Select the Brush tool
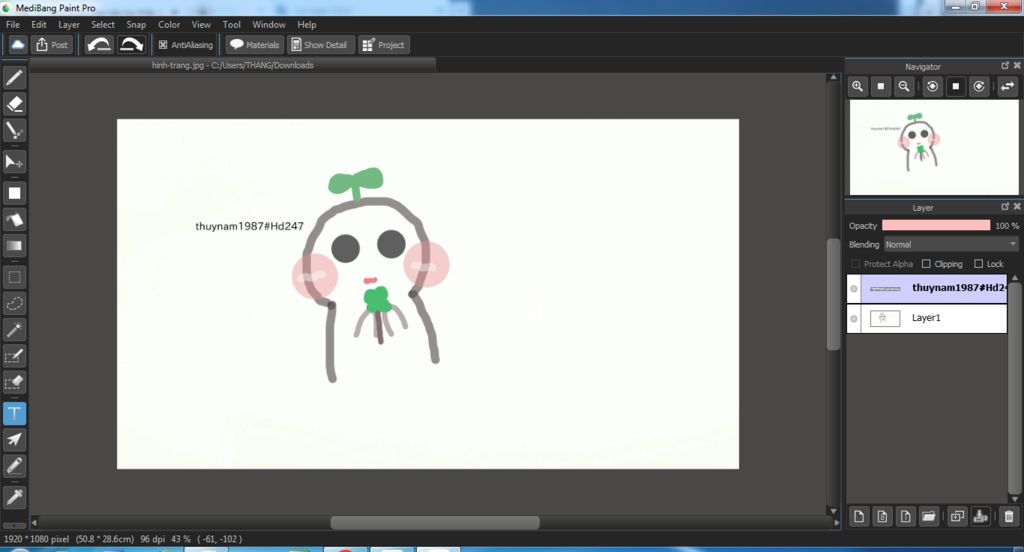 coord(14,78)
